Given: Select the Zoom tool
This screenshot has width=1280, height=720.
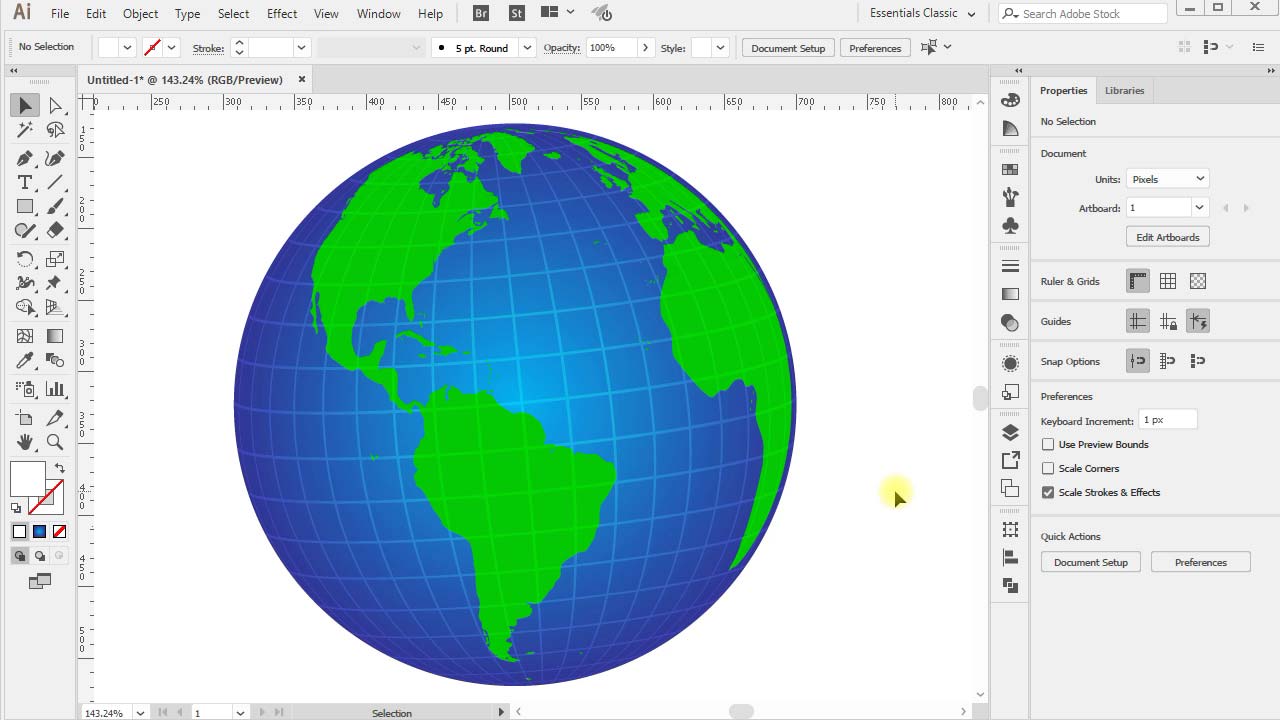Looking at the screenshot, I should pyautogui.click(x=55, y=440).
